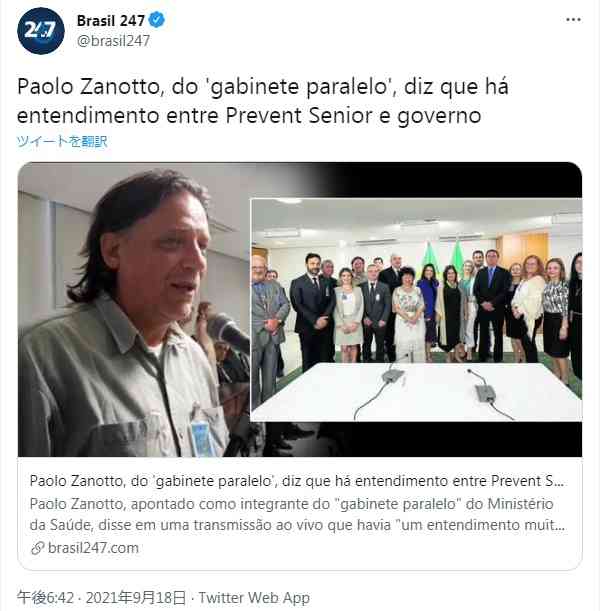Click ツイートを翻訳 to translate tweet
Viewport: 601px width, 611px height.
coord(62,141)
